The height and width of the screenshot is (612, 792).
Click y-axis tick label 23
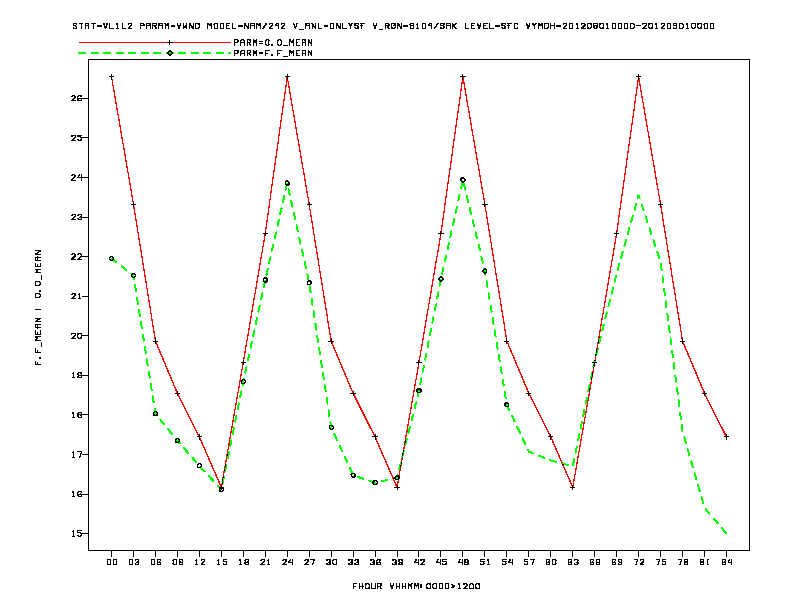click(x=77, y=217)
